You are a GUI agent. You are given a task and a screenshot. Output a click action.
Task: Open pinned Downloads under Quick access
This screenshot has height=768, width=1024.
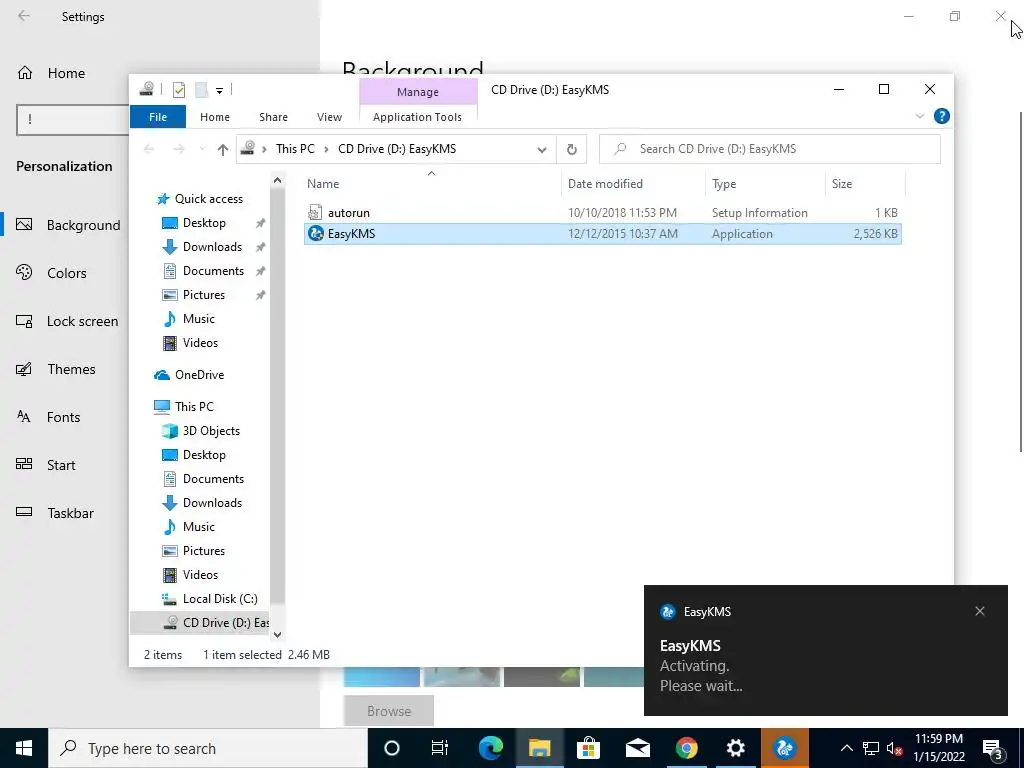[212, 247]
